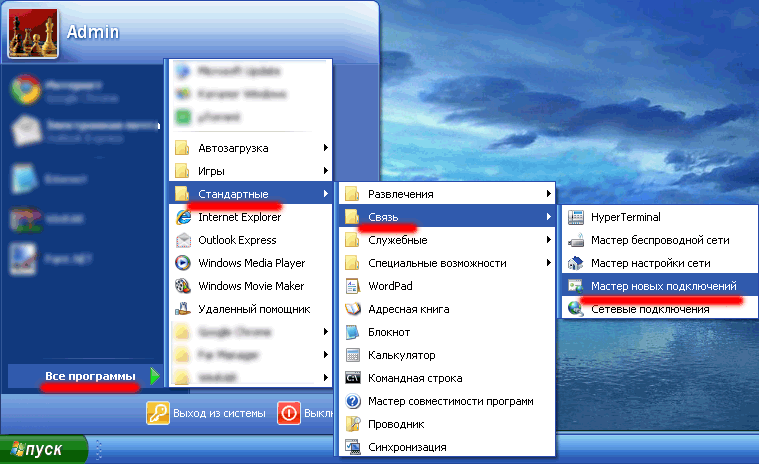
Task: Launch Outlook Express icon
Action: coord(183,240)
